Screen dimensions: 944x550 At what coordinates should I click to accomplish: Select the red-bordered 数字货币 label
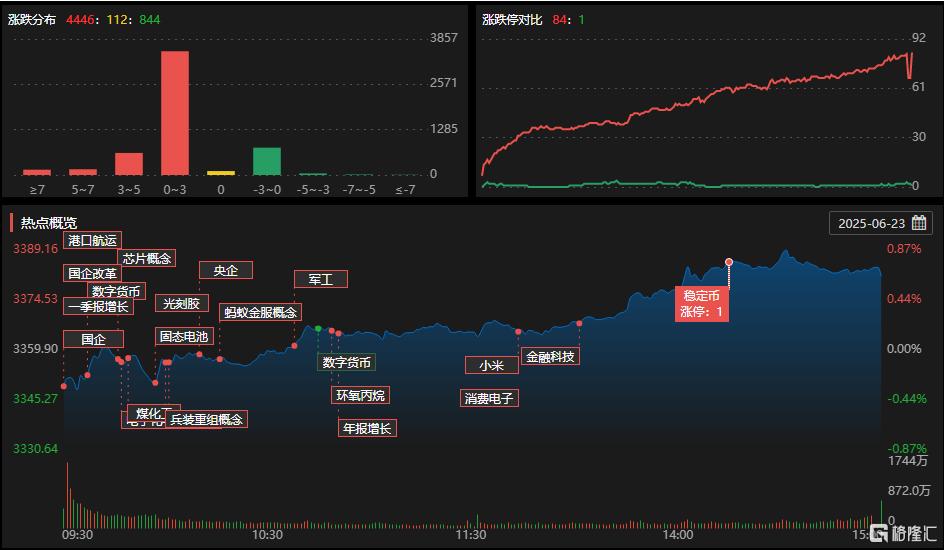tap(116, 291)
